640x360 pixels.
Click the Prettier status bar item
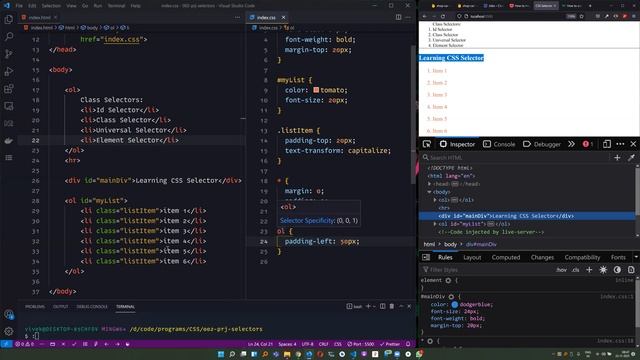coord(390,344)
